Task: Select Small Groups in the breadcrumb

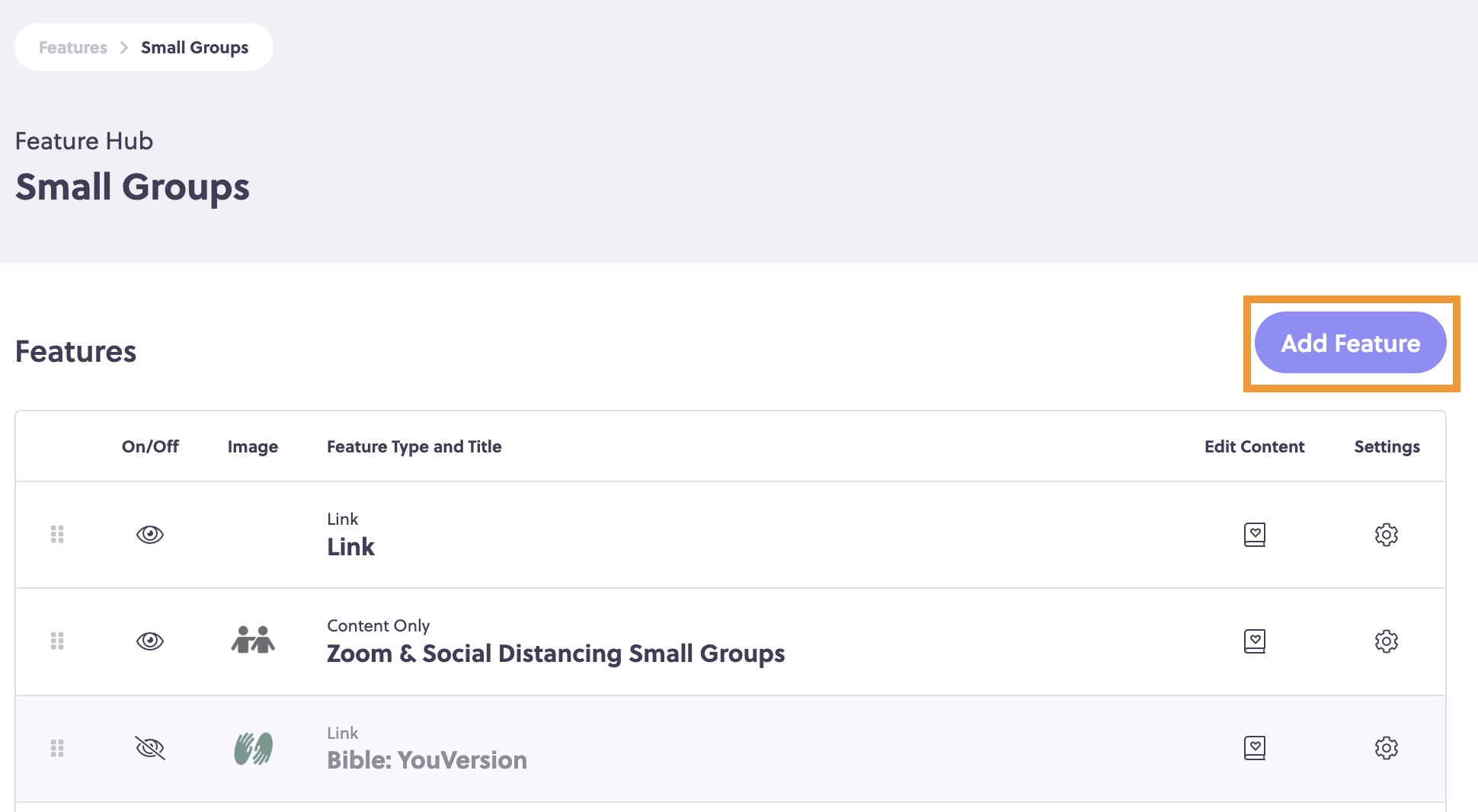Action: (194, 46)
